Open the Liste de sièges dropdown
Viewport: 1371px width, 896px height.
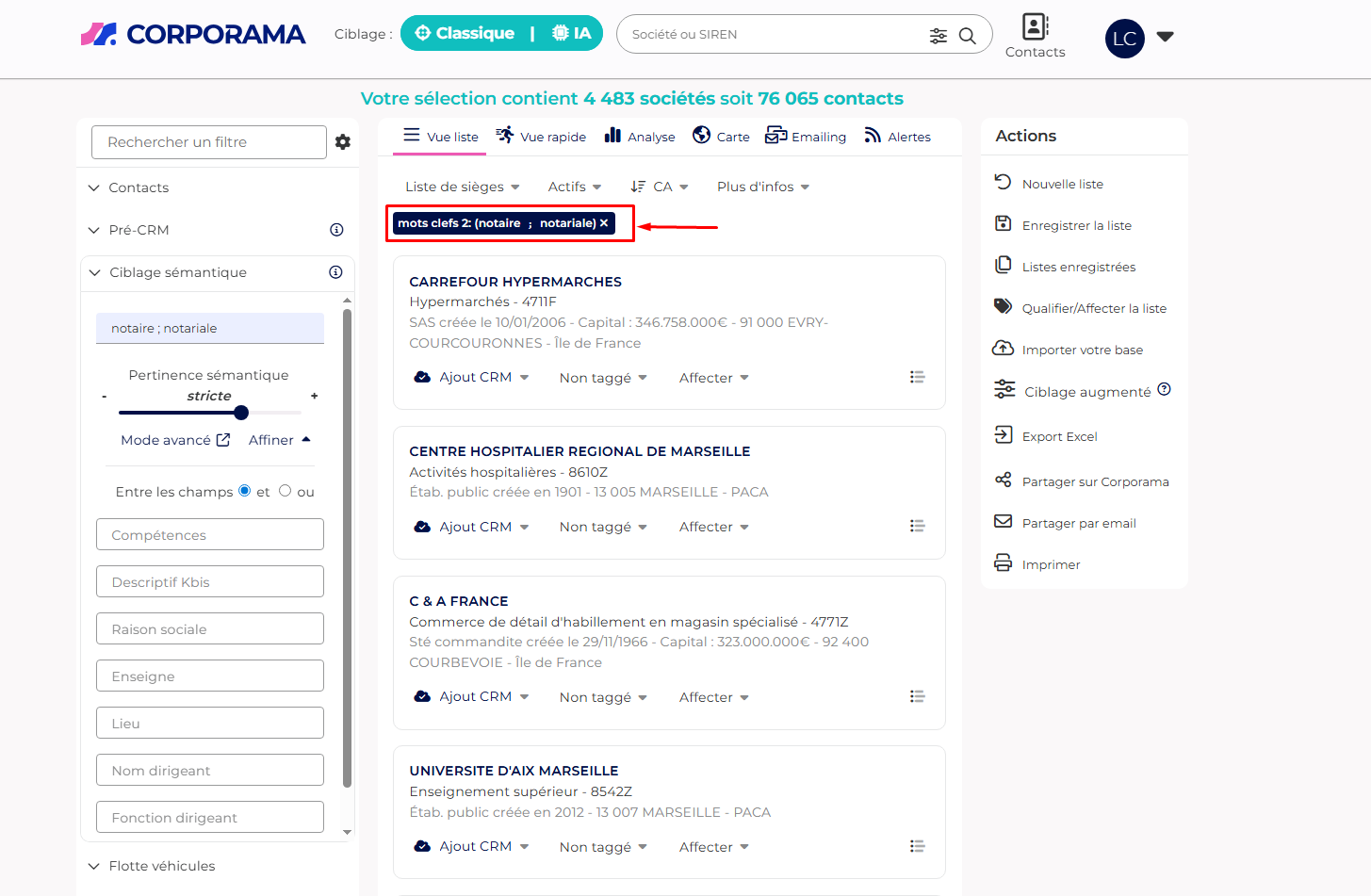[x=462, y=187]
